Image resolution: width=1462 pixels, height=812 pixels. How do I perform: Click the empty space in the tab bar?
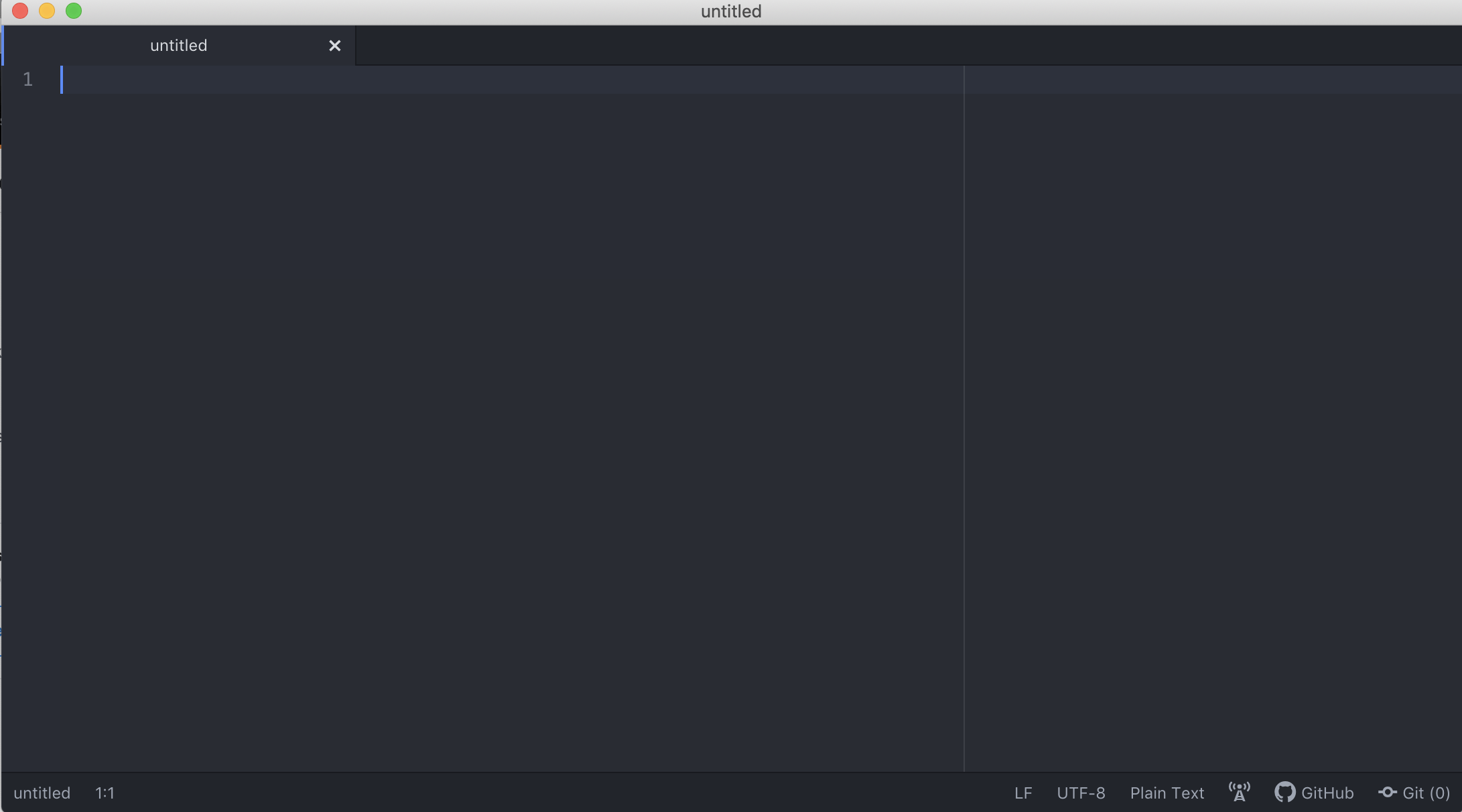click(x=871, y=45)
